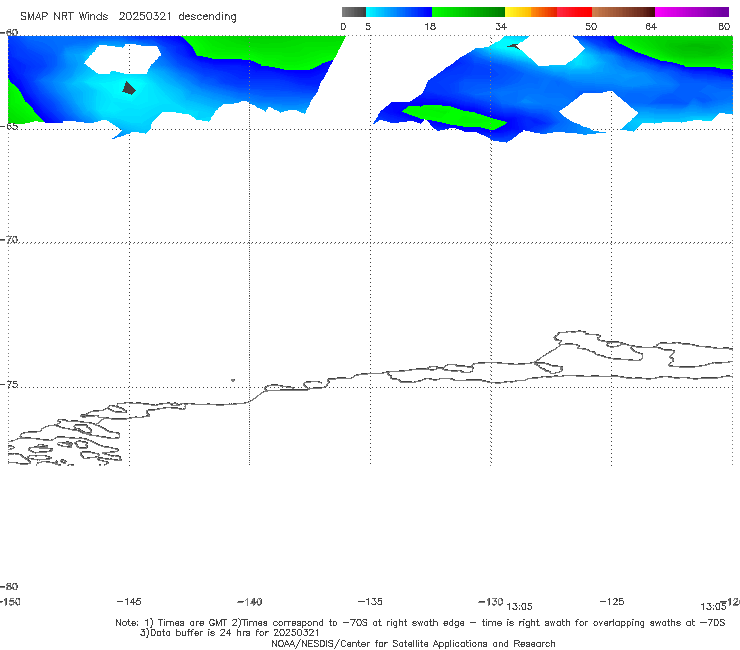Click the brown 50-64 color bar segment

coord(623,12)
